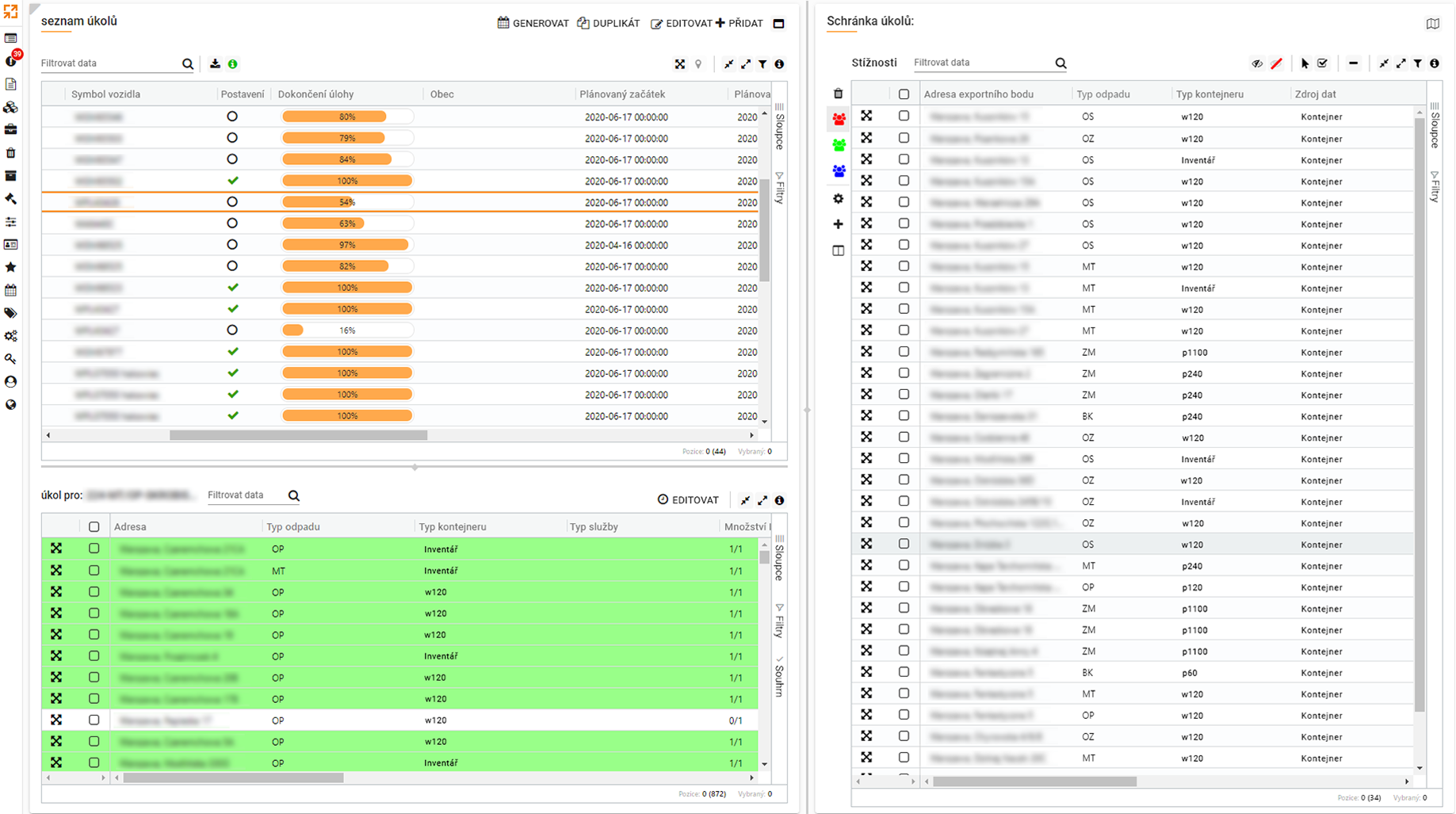Expand the Souhrn side panel

tap(779, 677)
